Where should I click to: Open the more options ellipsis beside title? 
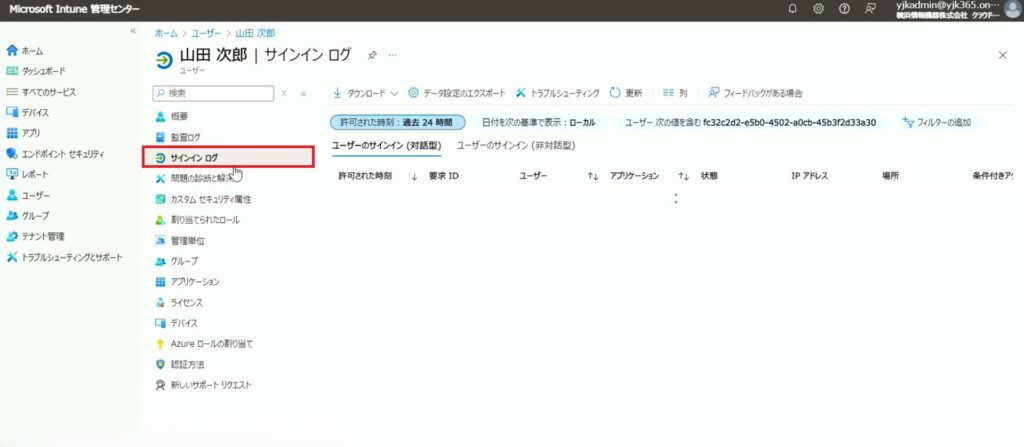pos(392,55)
